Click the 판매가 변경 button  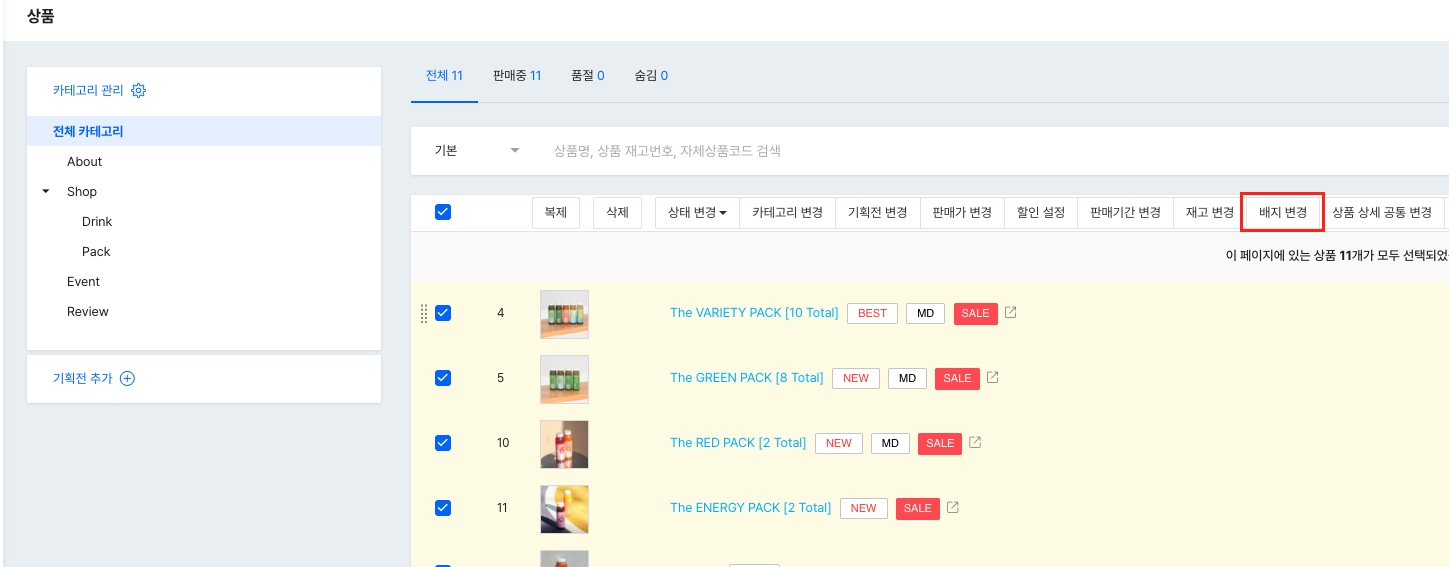click(962, 213)
